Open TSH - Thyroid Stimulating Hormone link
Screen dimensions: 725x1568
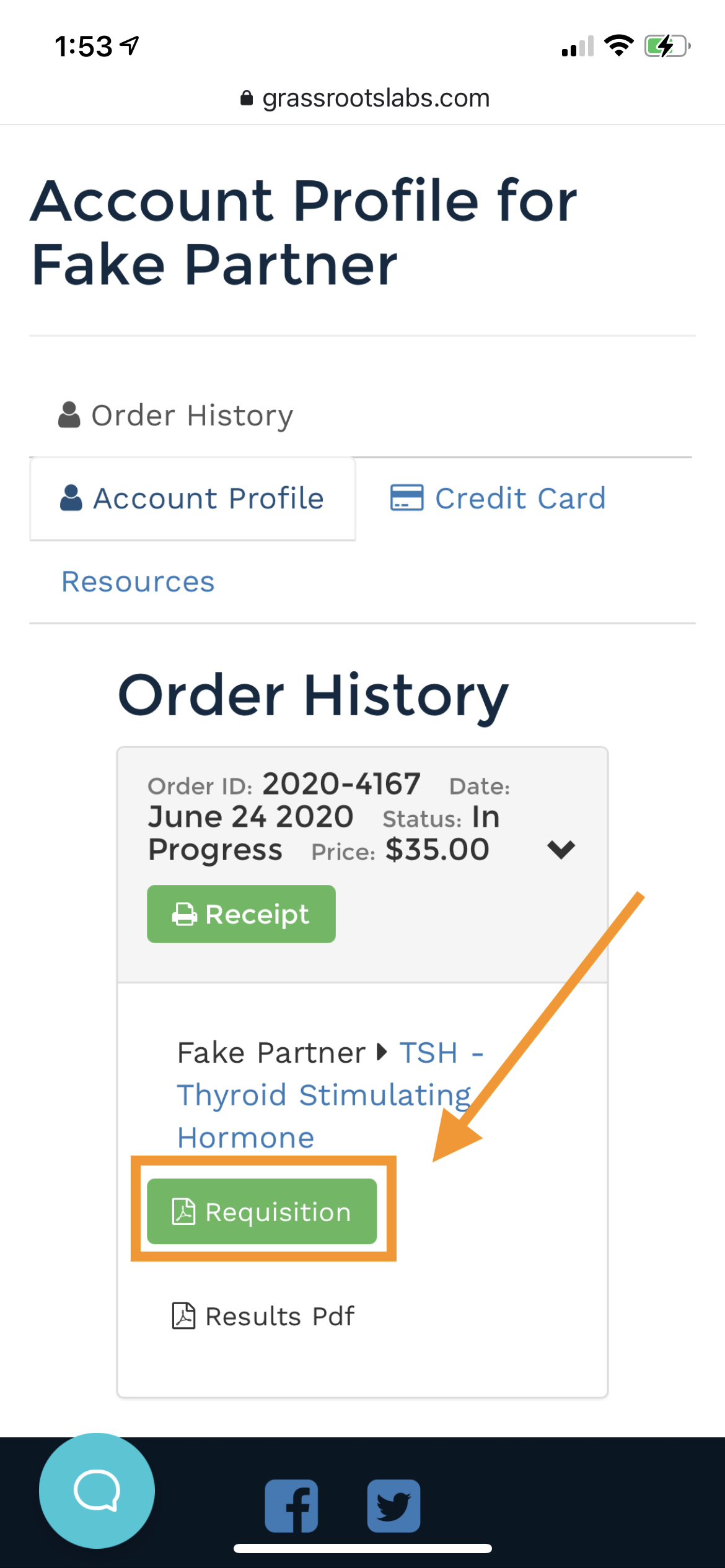330,1095
